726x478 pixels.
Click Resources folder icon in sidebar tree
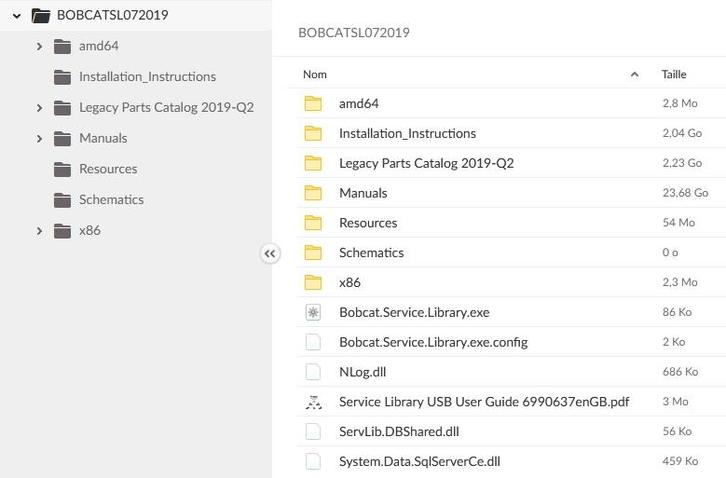[x=62, y=169]
